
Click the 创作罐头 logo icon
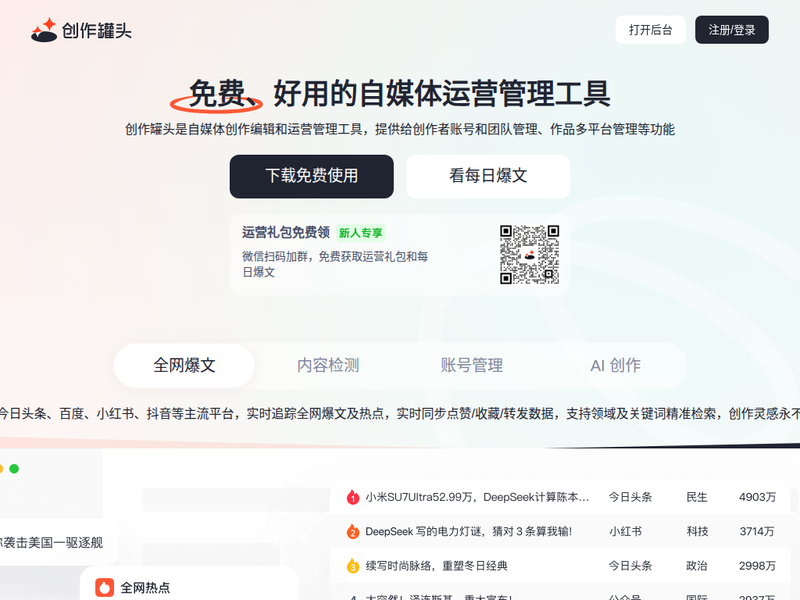44,30
